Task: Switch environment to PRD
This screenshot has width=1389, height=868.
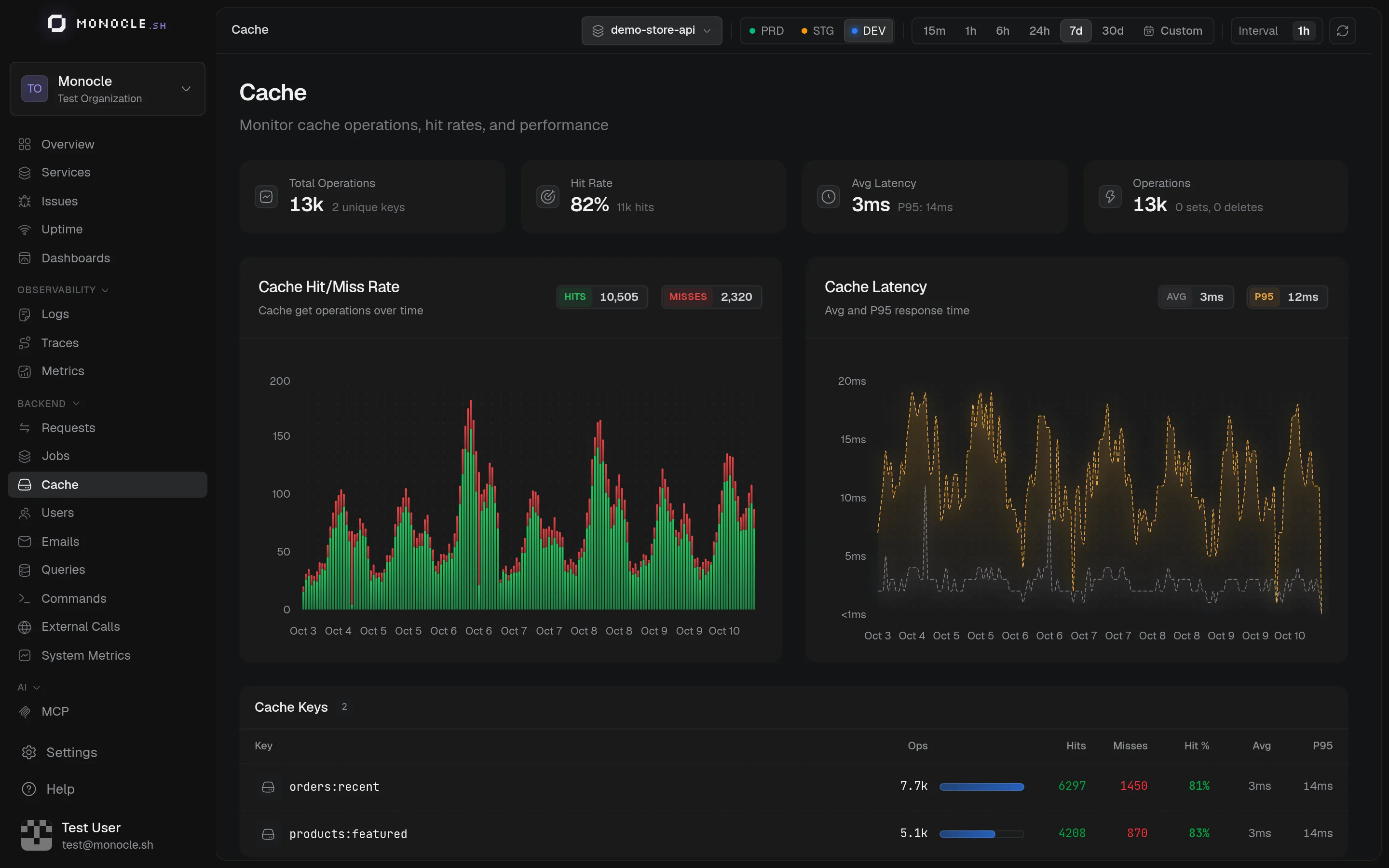Action: click(766, 30)
